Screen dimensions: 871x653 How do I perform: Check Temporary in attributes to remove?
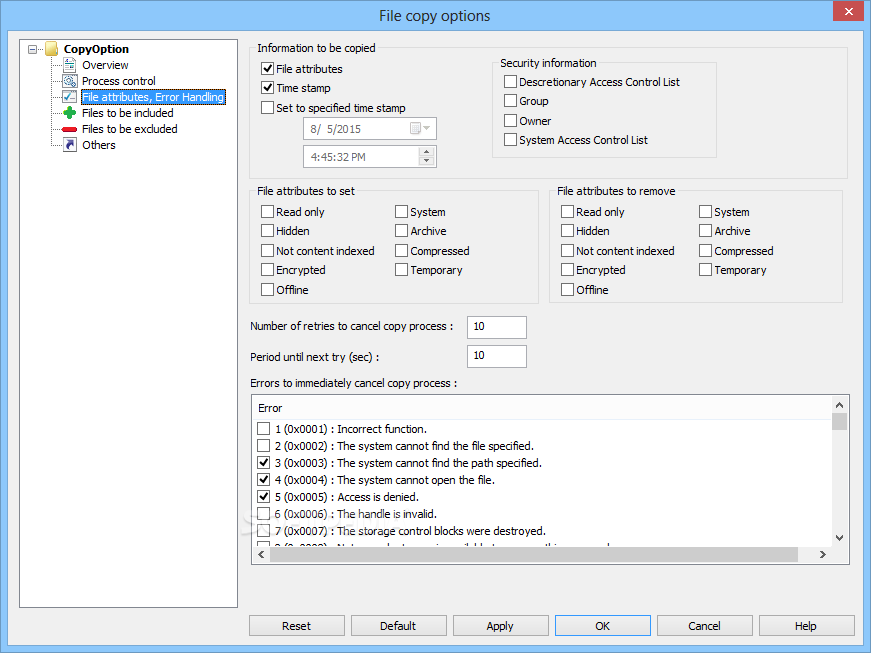click(705, 270)
